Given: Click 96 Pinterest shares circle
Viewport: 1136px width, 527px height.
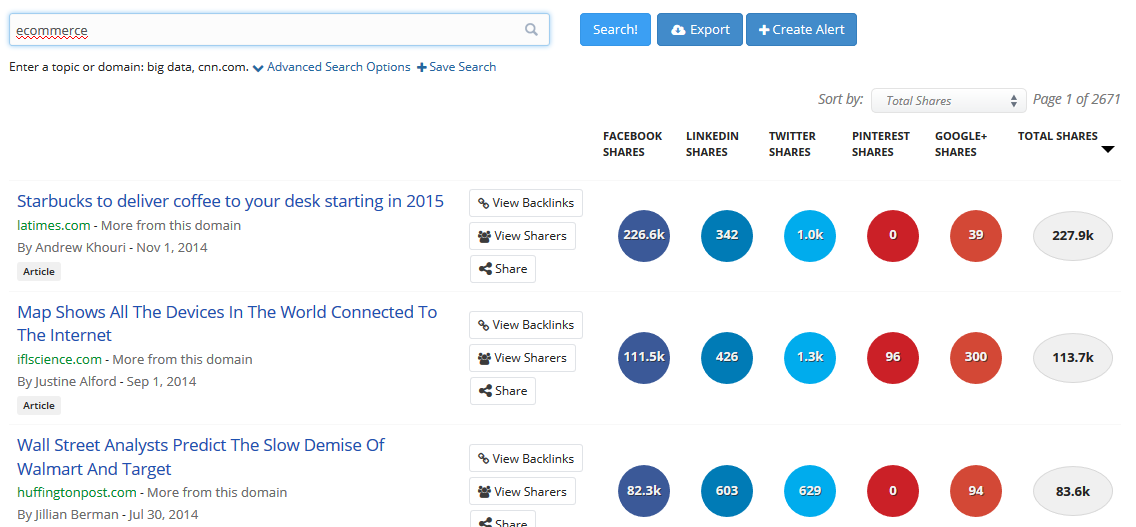Looking at the screenshot, I should (893, 357).
